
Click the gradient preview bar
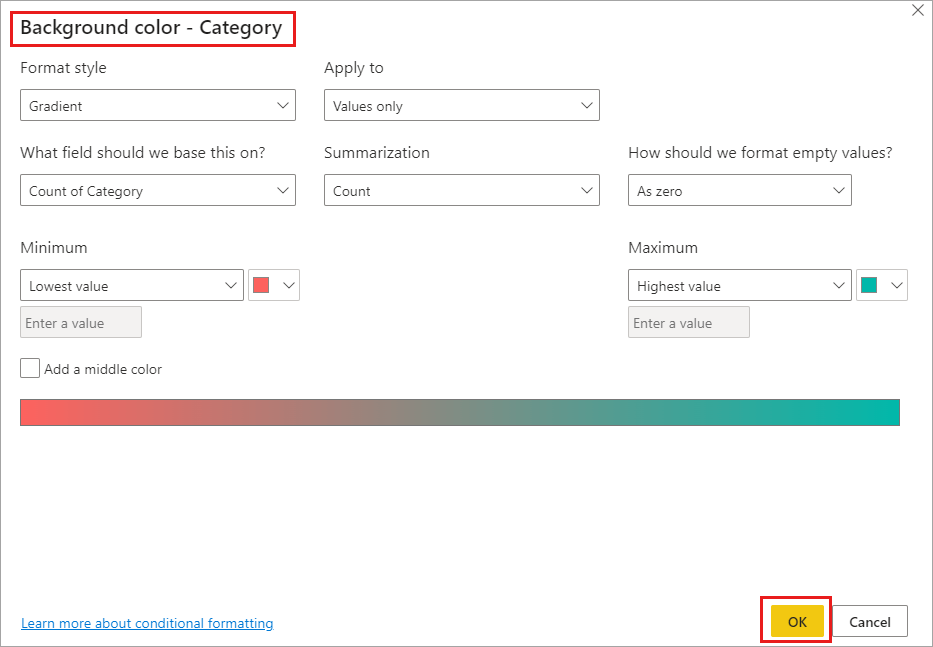(460, 412)
